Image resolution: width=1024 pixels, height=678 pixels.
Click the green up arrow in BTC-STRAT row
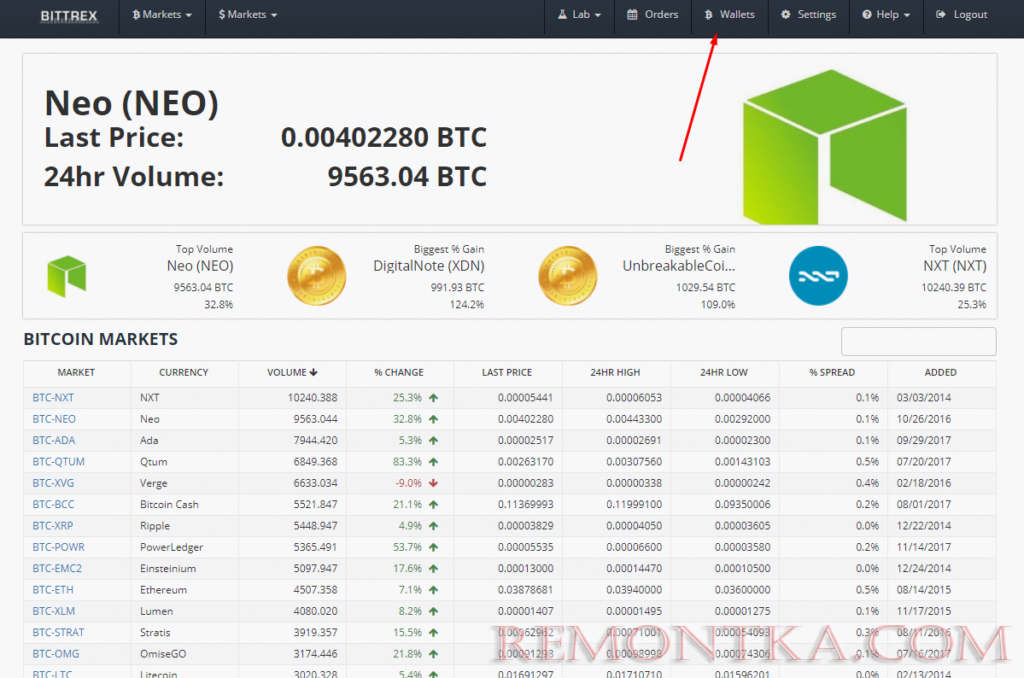(433, 632)
